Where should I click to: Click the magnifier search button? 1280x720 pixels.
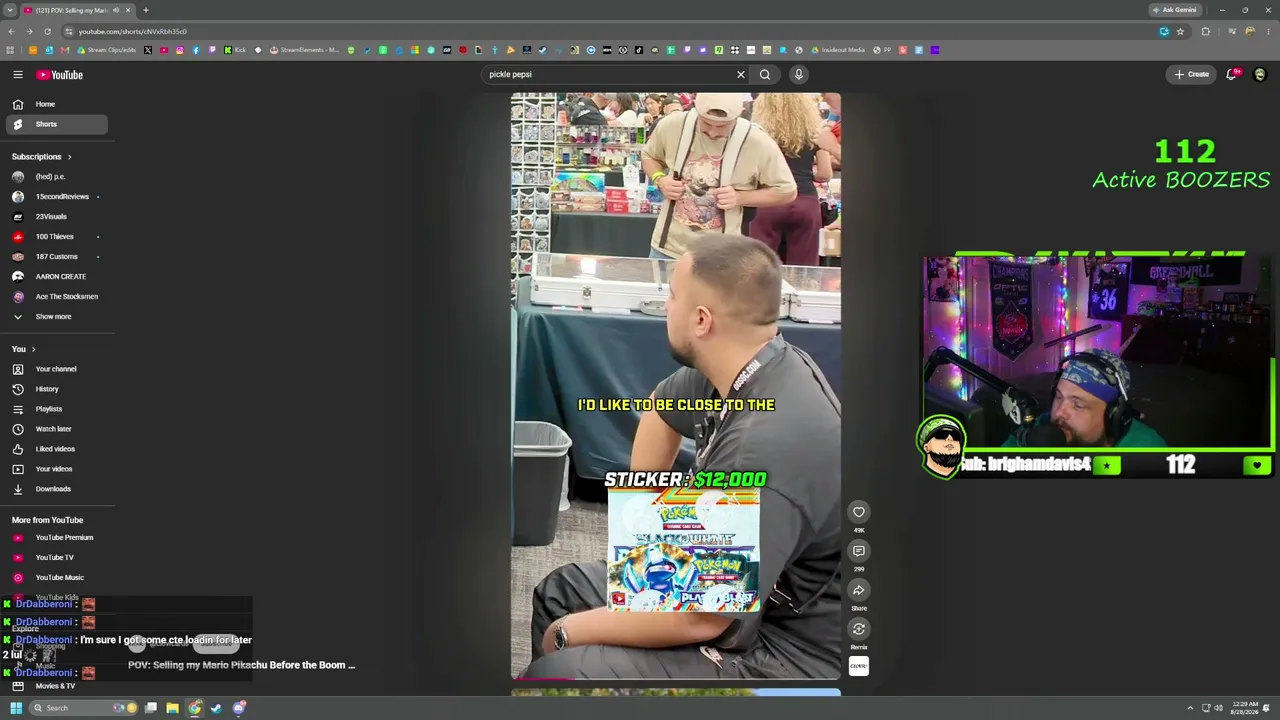point(765,74)
